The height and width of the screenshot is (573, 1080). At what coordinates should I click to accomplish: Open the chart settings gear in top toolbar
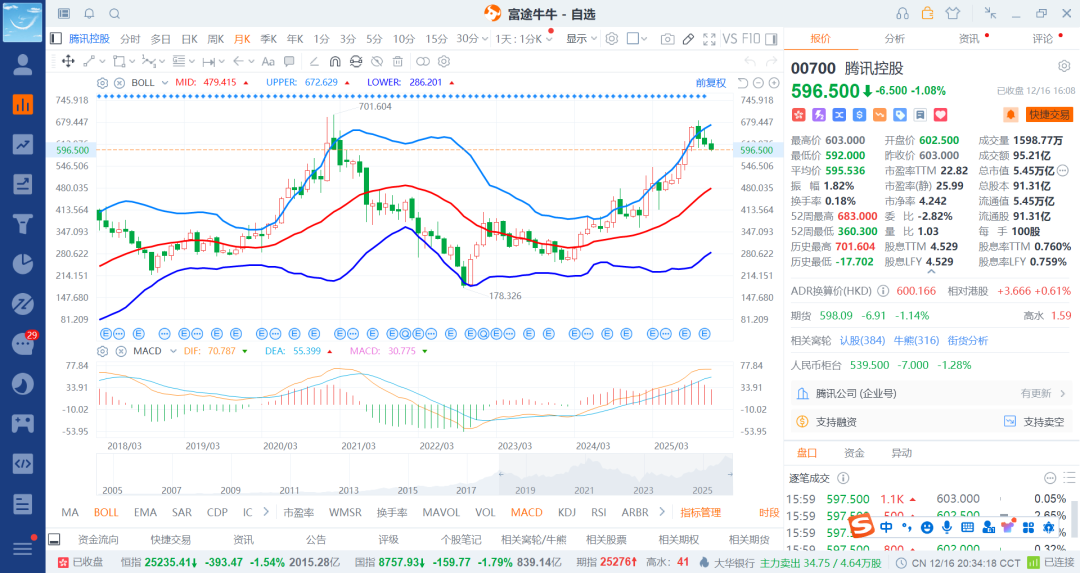pos(611,39)
